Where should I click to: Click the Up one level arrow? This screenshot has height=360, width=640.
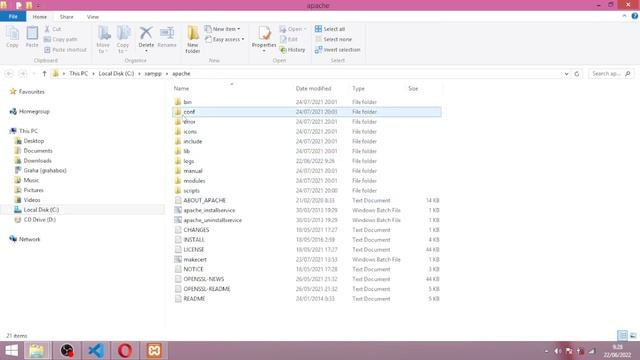pos(44,74)
